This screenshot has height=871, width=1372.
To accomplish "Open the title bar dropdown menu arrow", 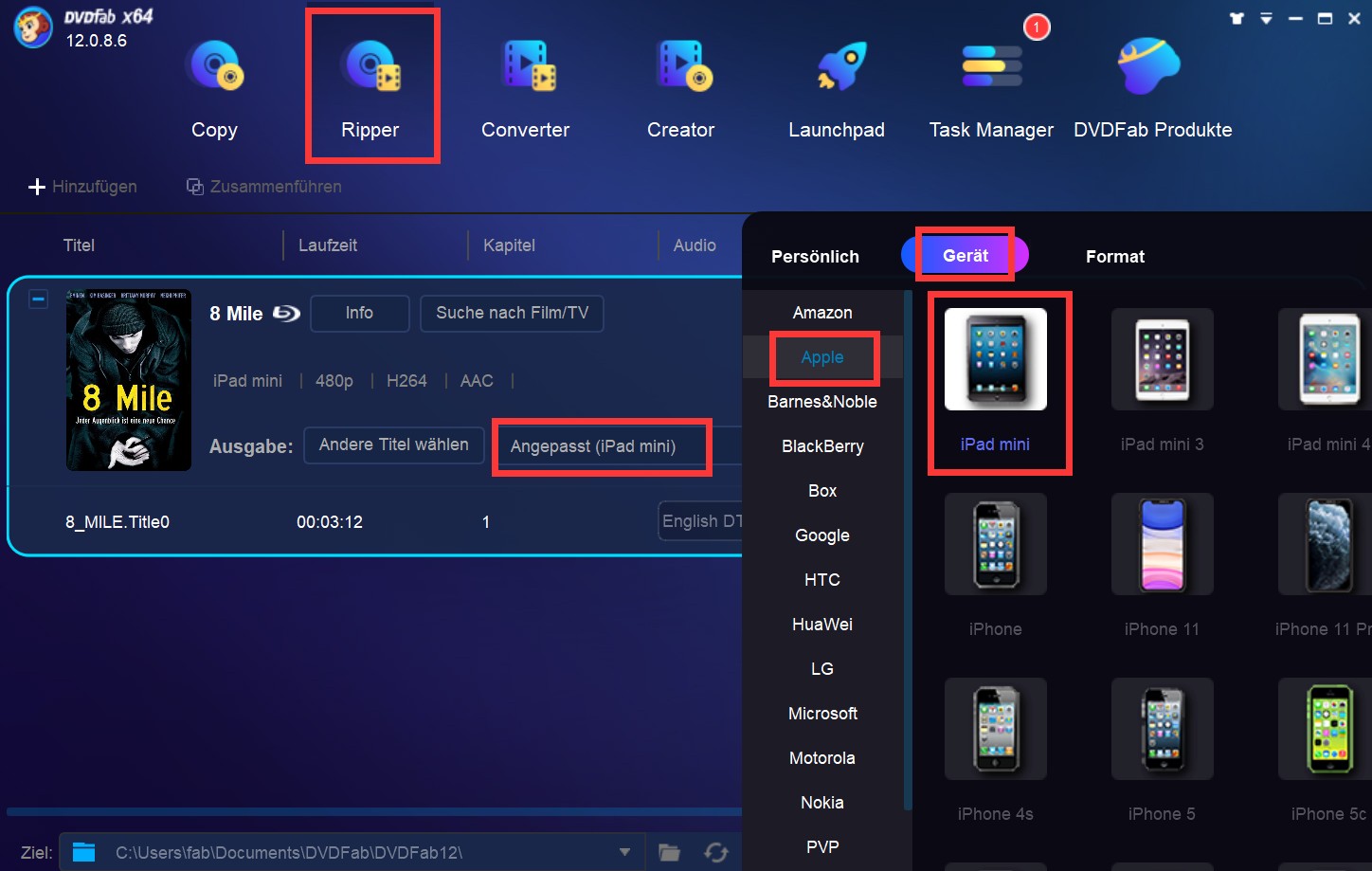I will click(1266, 19).
